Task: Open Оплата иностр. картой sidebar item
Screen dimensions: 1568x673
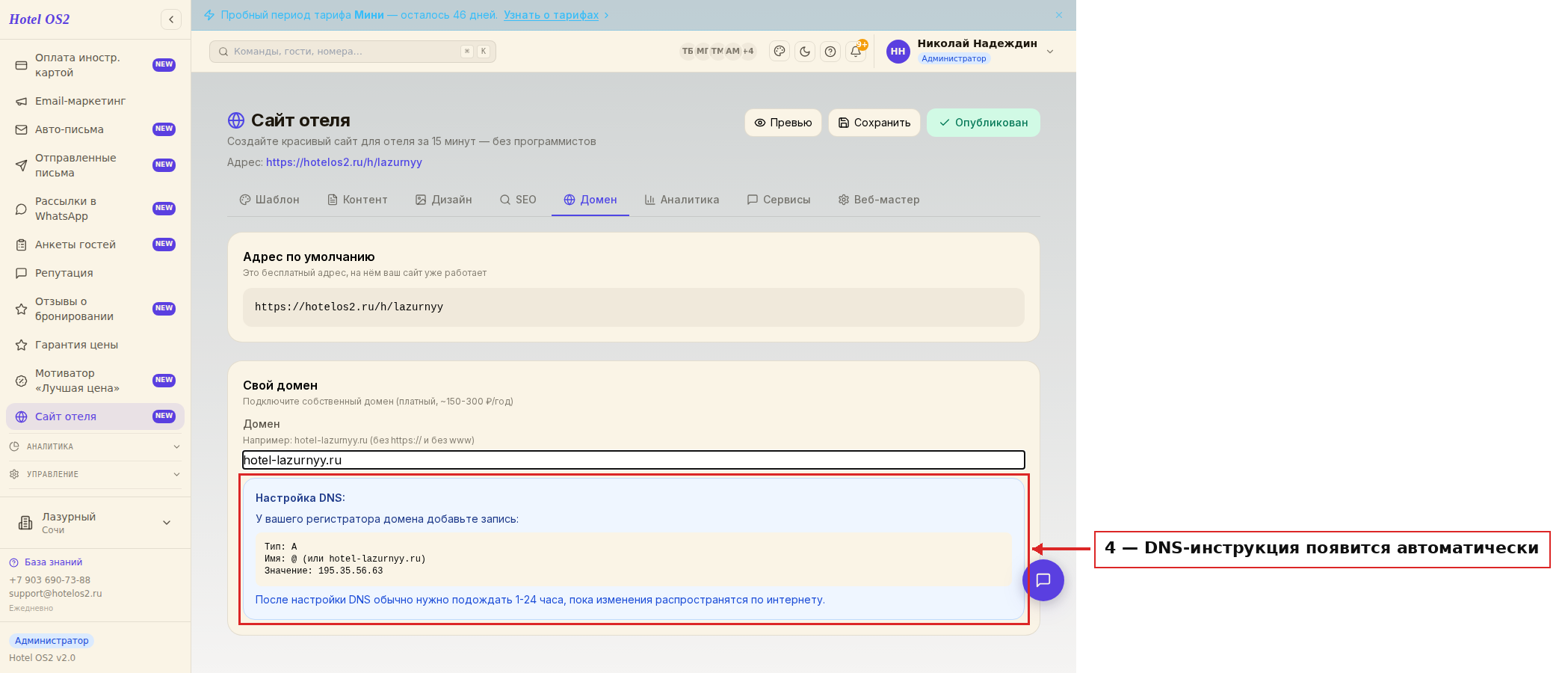Action: [x=96, y=65]
